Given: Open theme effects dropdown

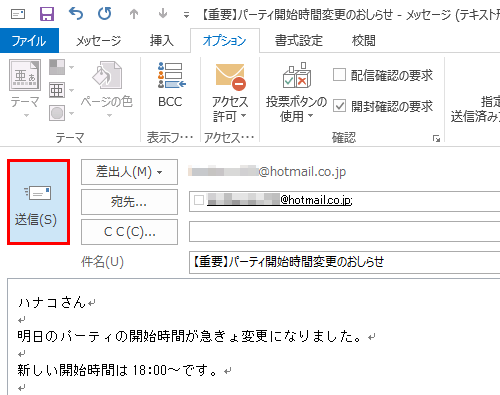Looking at the screenshot, I should click(x=61, y=113).
